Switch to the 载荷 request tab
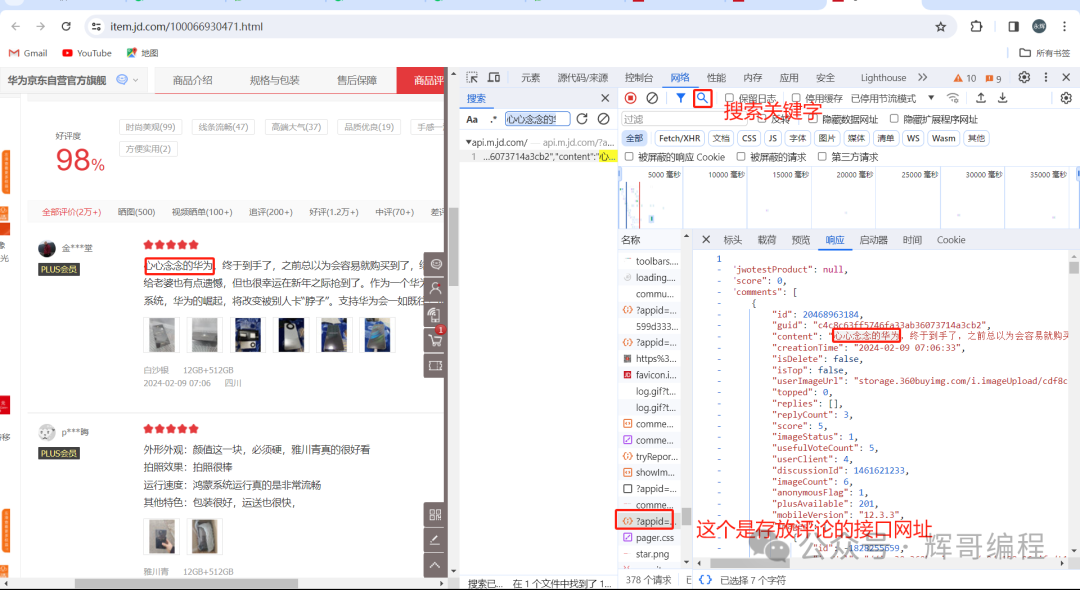The image size is (1080, 590). [767, 240]
